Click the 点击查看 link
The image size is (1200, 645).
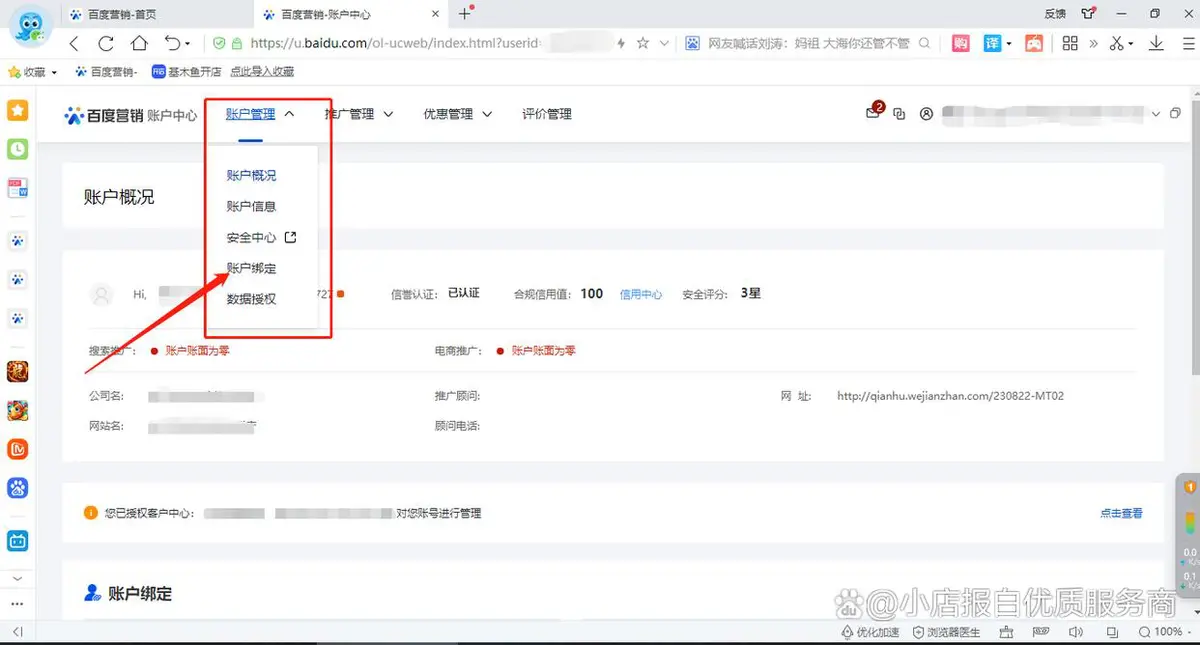pyautogui.click(x=1121, y=513)
